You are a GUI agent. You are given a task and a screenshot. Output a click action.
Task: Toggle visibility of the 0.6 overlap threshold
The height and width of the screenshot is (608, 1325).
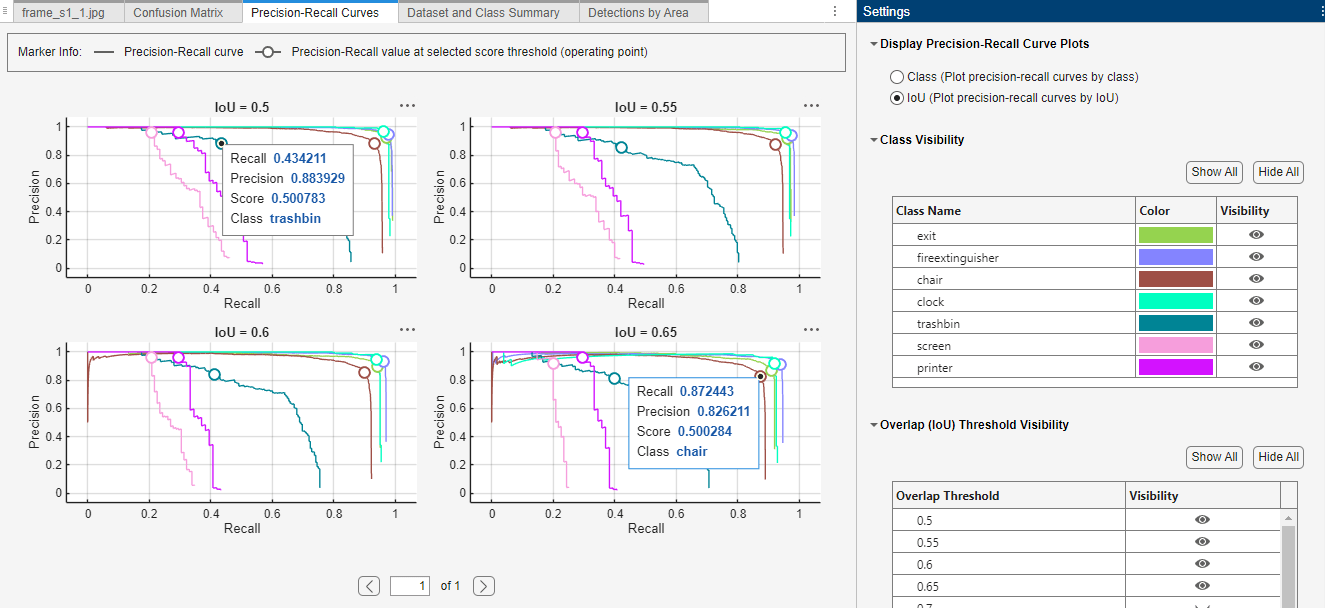1203,564
